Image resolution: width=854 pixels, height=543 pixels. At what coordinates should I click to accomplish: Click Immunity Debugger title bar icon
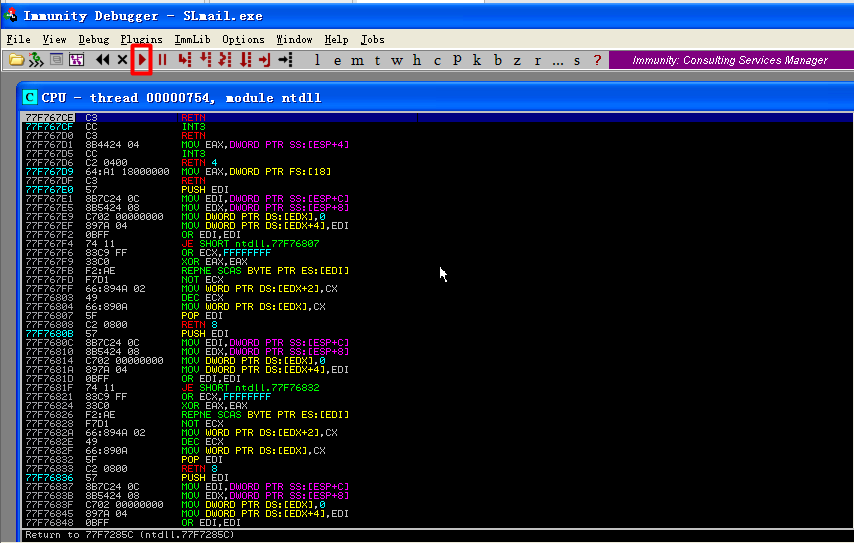pos(10,15)
